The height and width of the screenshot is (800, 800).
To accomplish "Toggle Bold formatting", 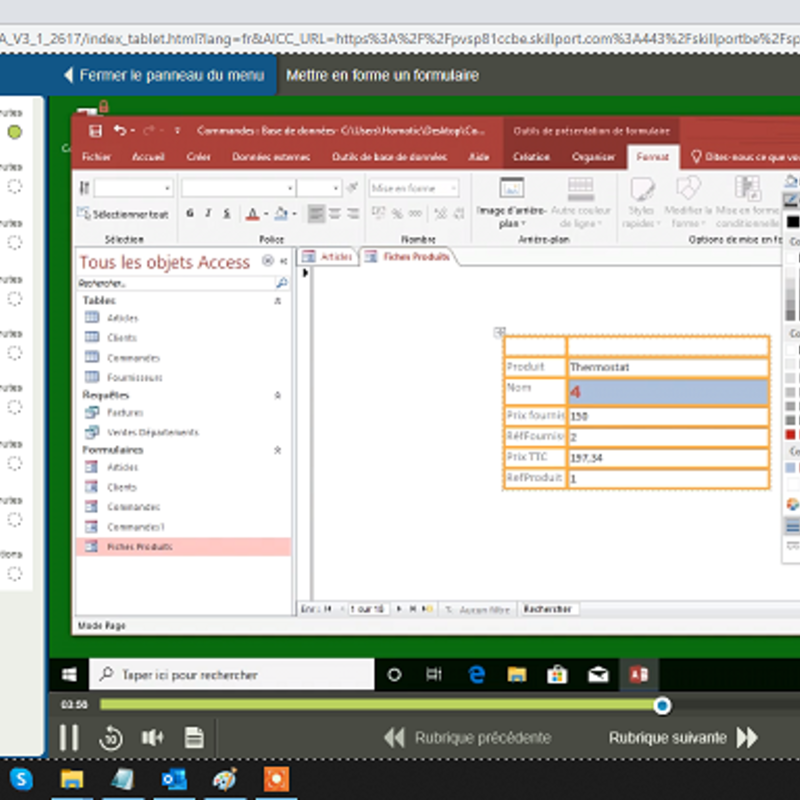I will (x=190, y=213).
